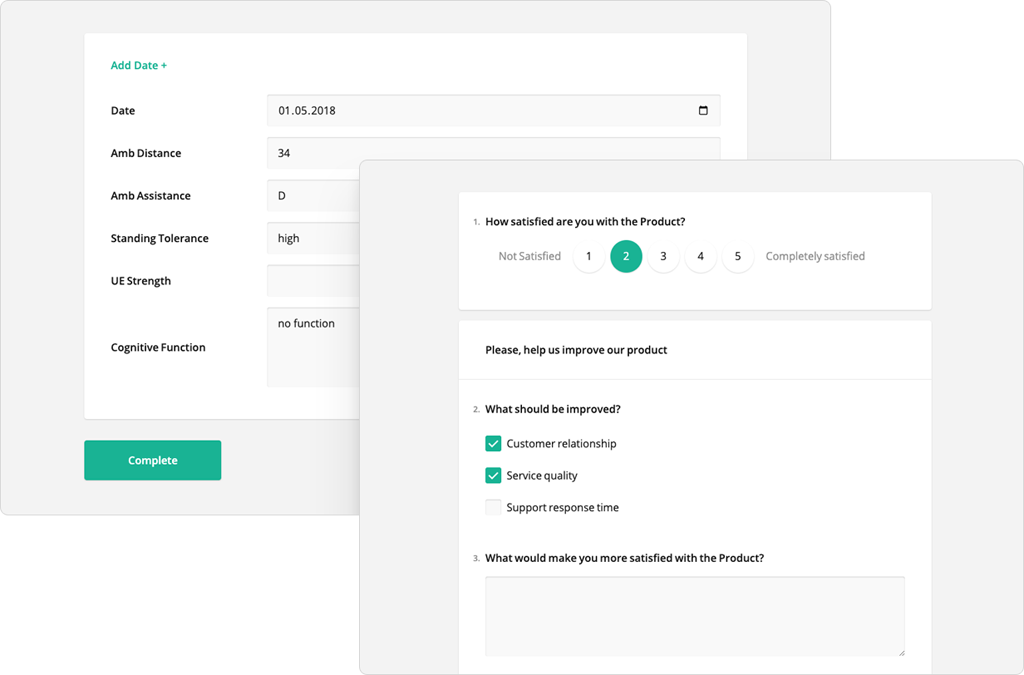Select satisfaction rating 1
Screen dimensions: 1024x675
point(588,256)
